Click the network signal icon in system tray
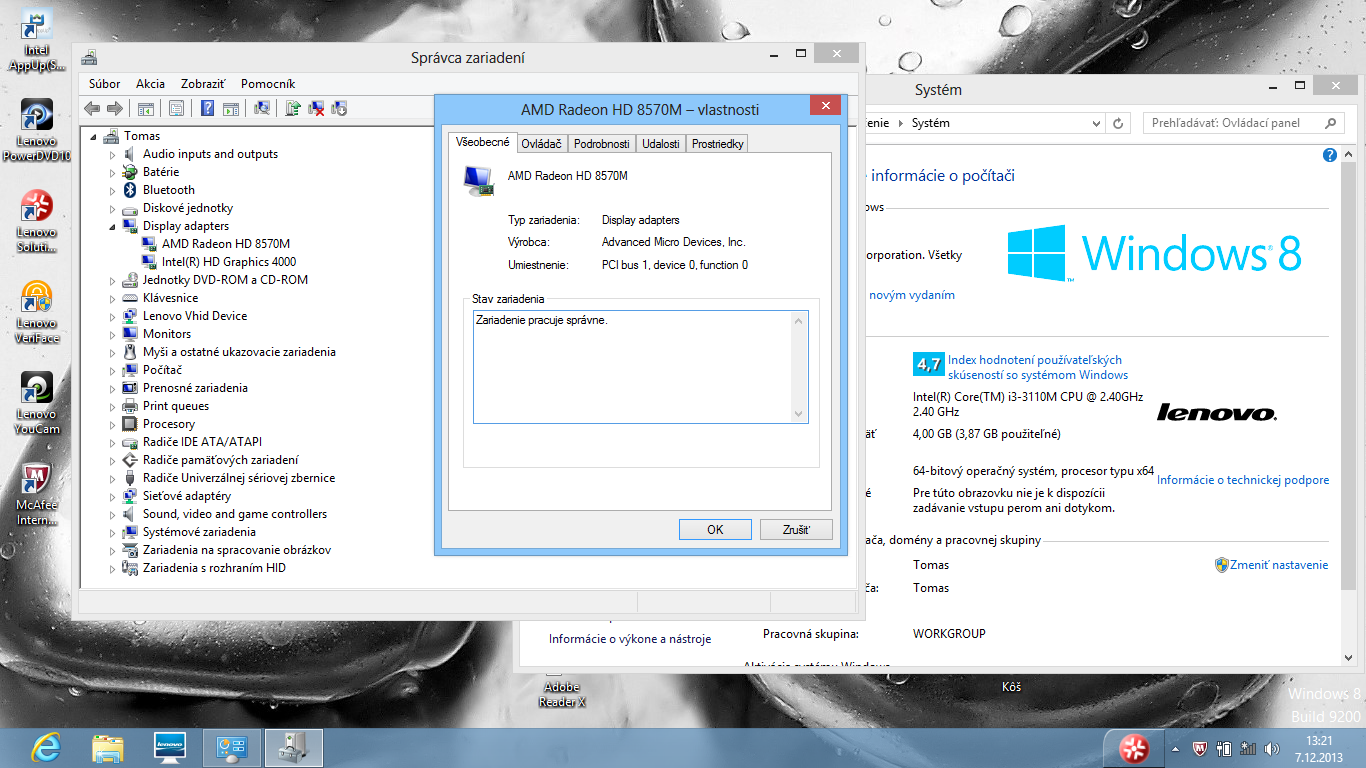Image resolution: width=1366 pixels, height=768 pixels. click(x=1249, y=748)
